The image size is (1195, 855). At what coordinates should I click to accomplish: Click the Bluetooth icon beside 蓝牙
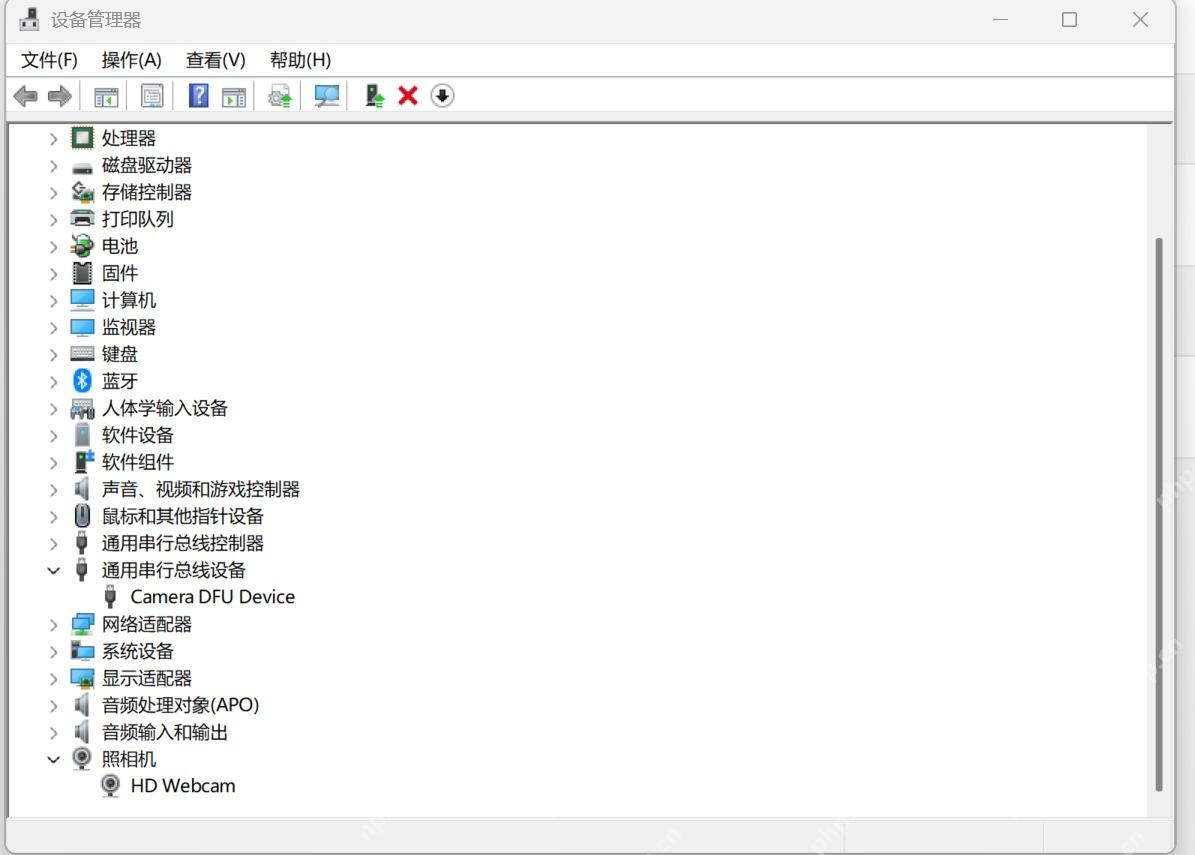pyautogui.click(x=82, y=381)
